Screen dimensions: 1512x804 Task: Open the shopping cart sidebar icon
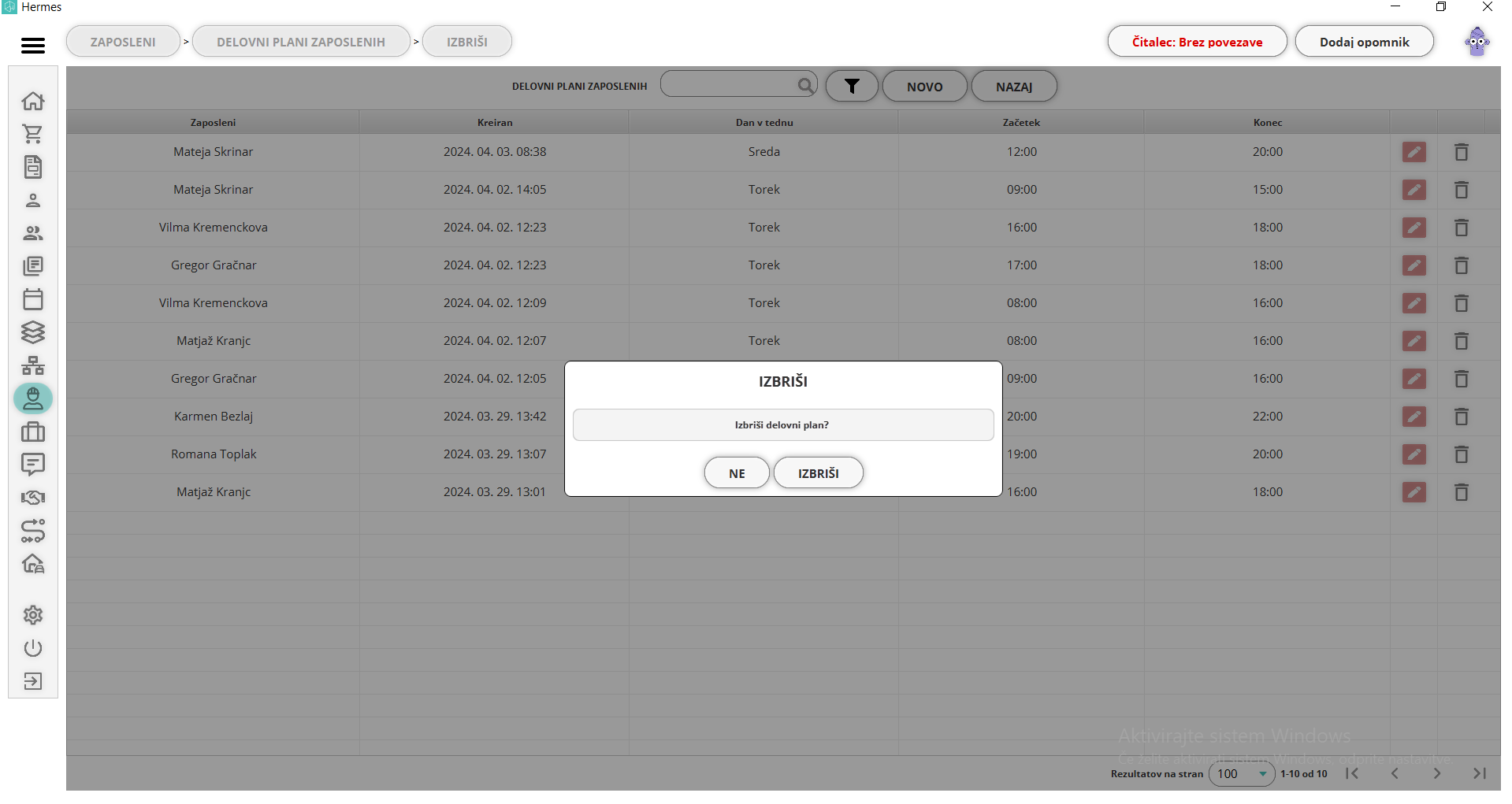coord(33,134)
